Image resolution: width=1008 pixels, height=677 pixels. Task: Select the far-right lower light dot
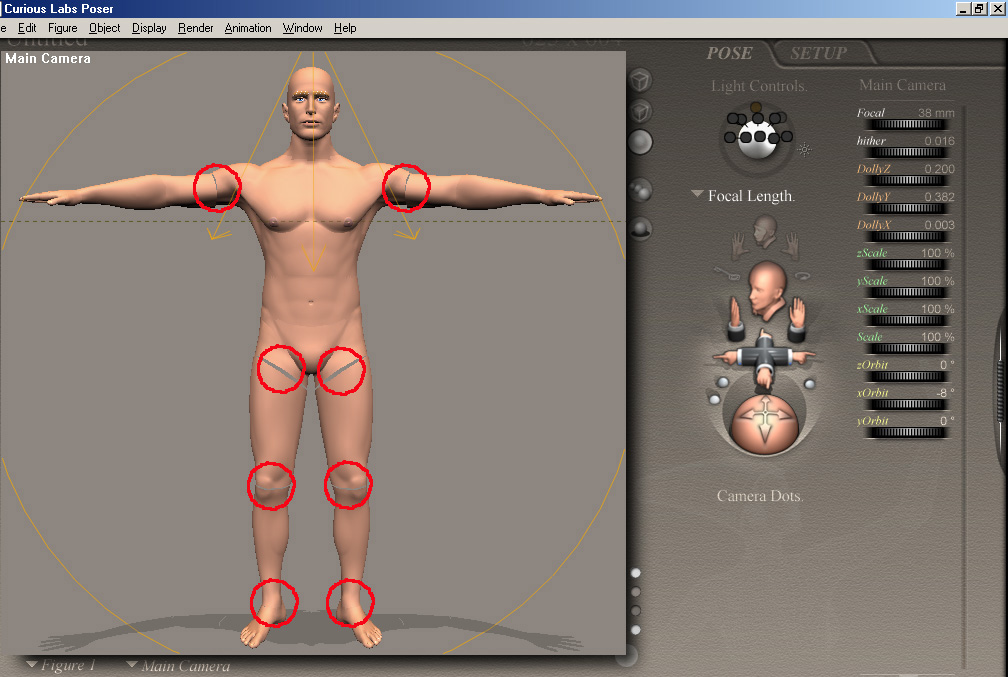(x=787, y=136)
